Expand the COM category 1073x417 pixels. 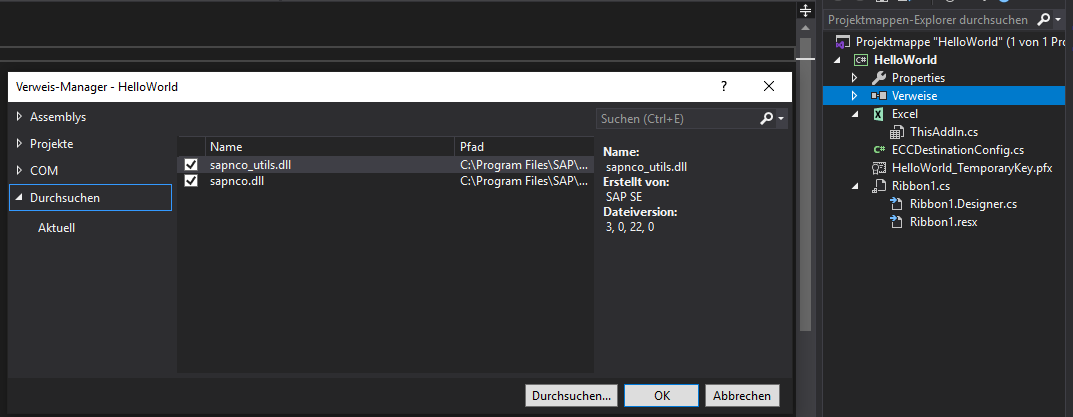point(19,171)
